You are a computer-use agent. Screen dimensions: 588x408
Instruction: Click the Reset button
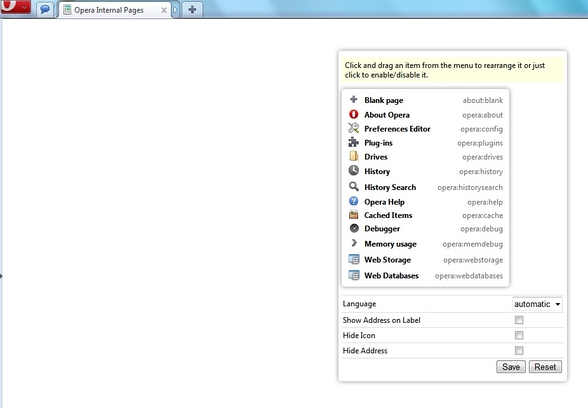[545, 367]
